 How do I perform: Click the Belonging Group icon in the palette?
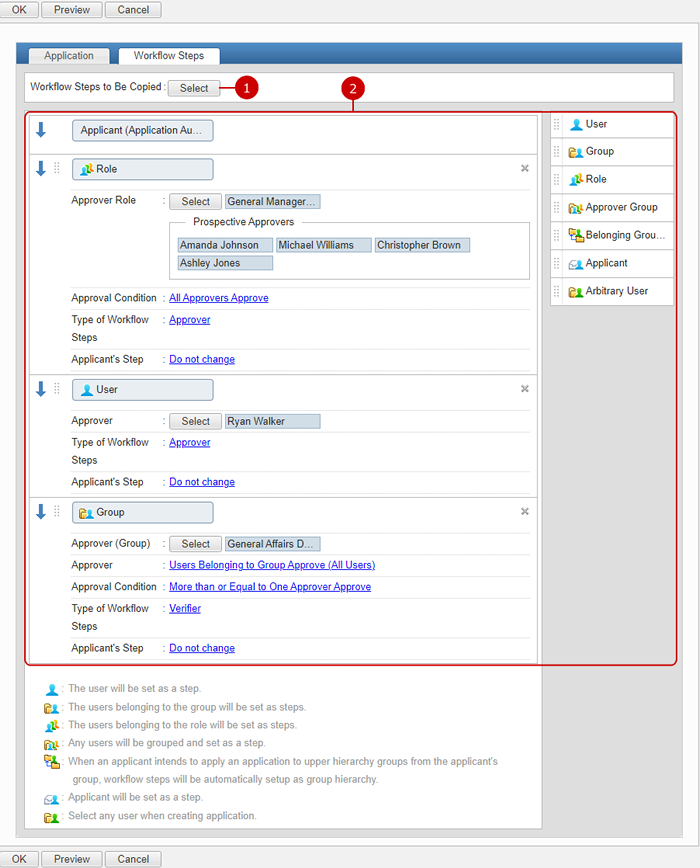(576, 235)
